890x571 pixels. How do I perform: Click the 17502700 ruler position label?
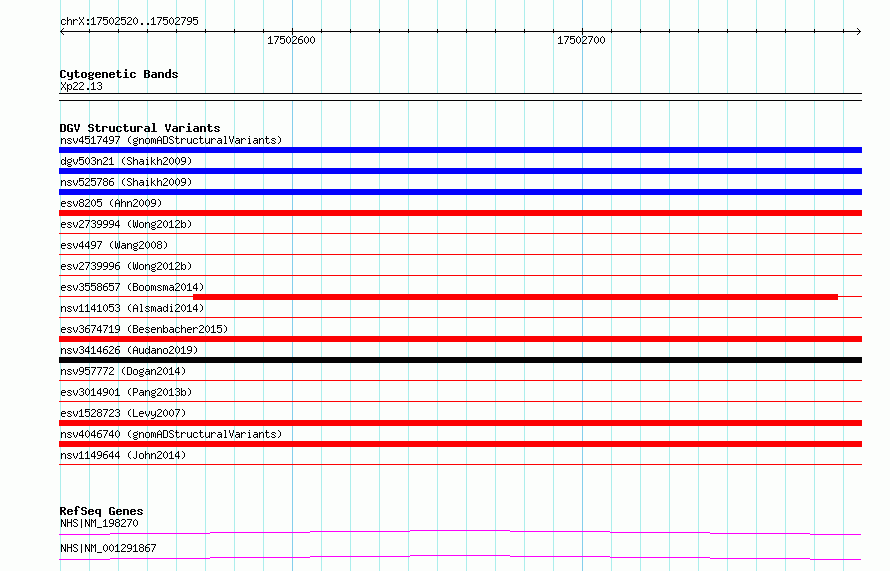pyautogui.click(x=581, y=40)
